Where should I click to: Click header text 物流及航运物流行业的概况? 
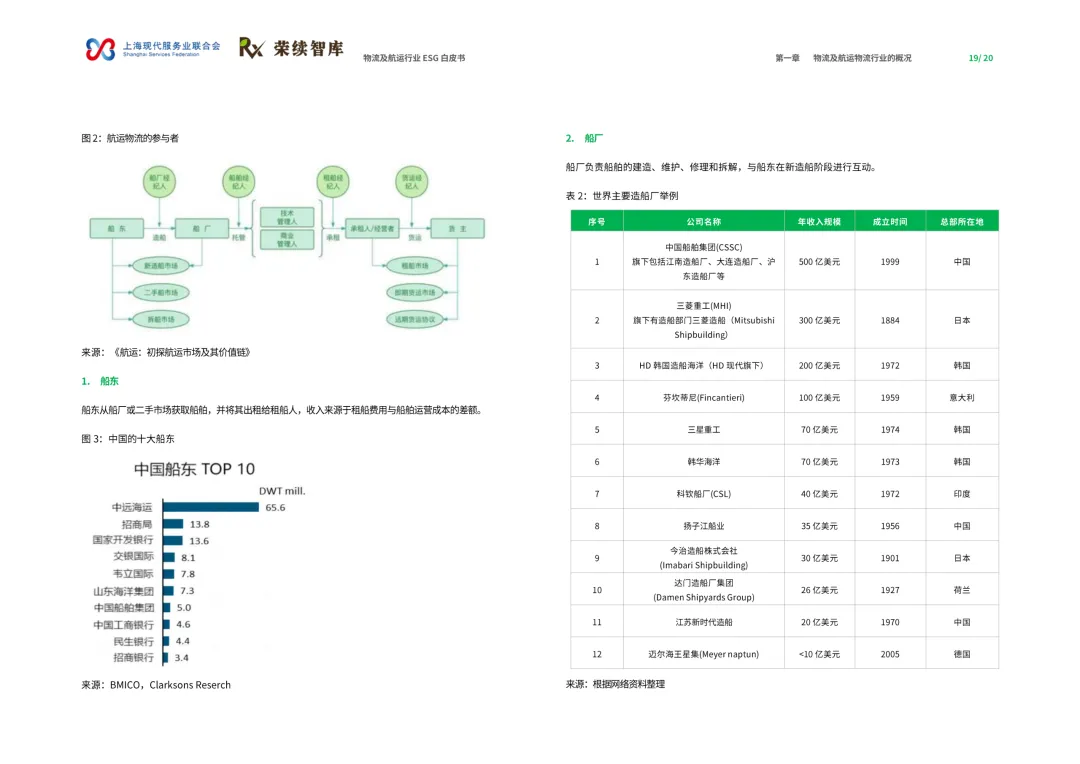(x=862, y=58)
